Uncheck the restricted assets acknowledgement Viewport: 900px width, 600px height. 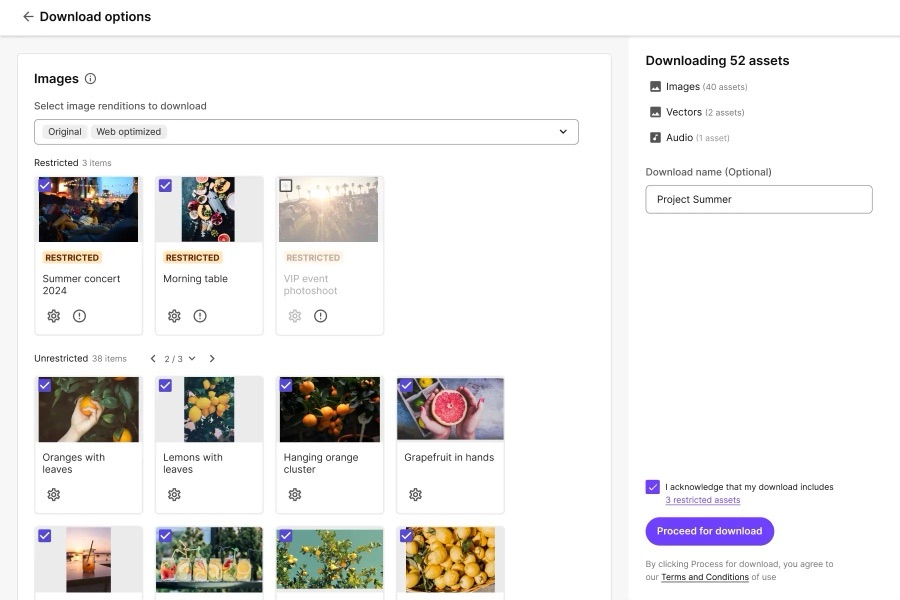(x=653, y=487)
